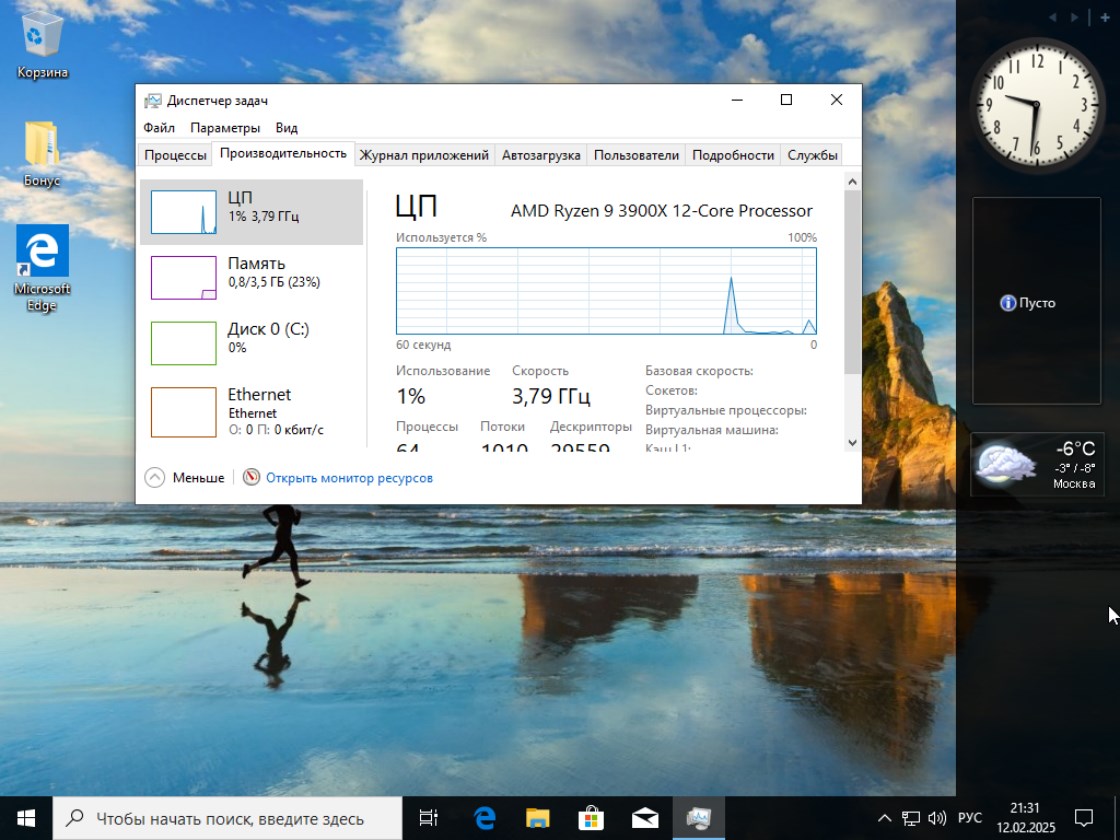Click the network tray icon
The width and height of the screenshot is (1120, 840).
tap(911, 818)
